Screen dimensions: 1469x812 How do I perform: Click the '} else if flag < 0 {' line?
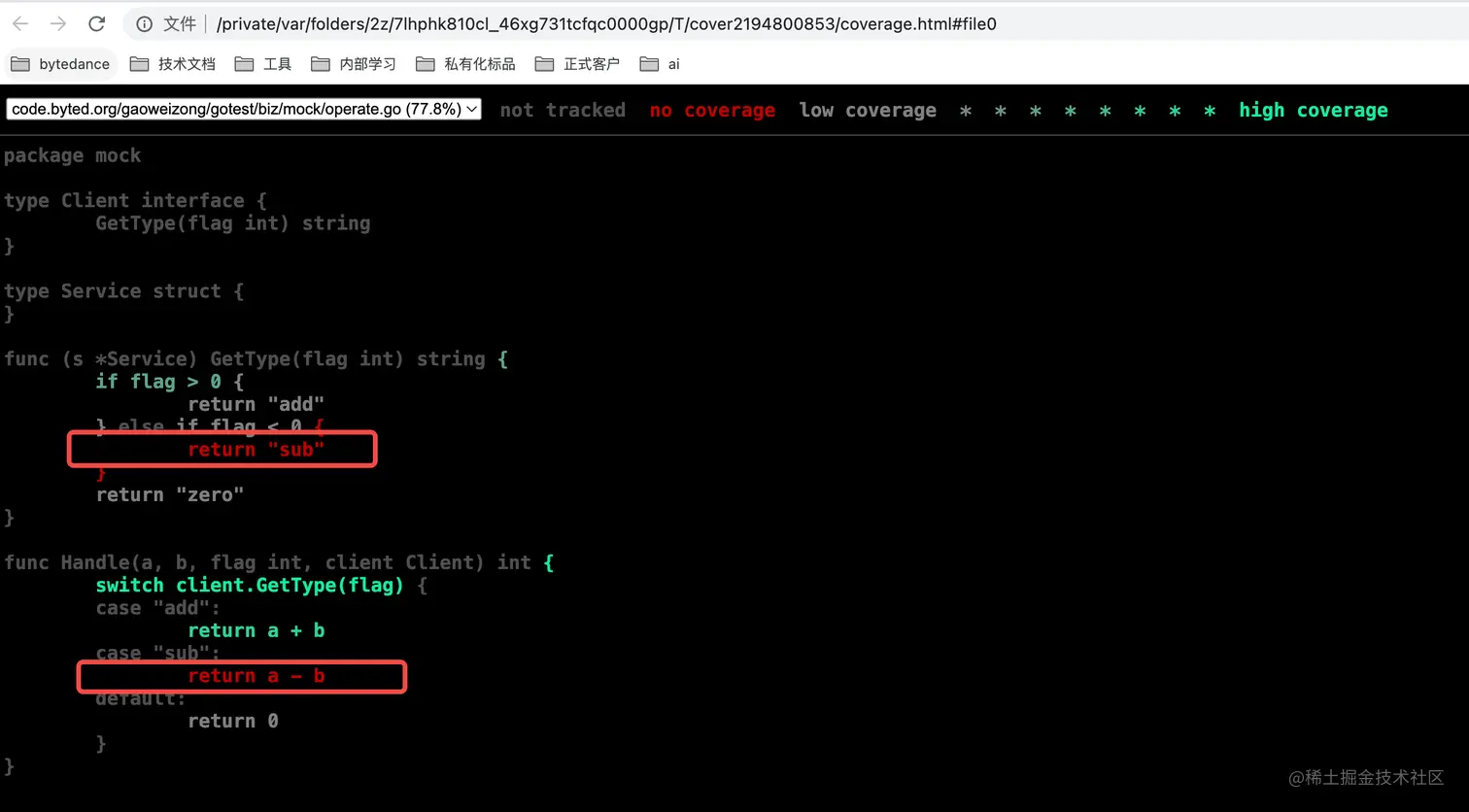coord(210,426)
